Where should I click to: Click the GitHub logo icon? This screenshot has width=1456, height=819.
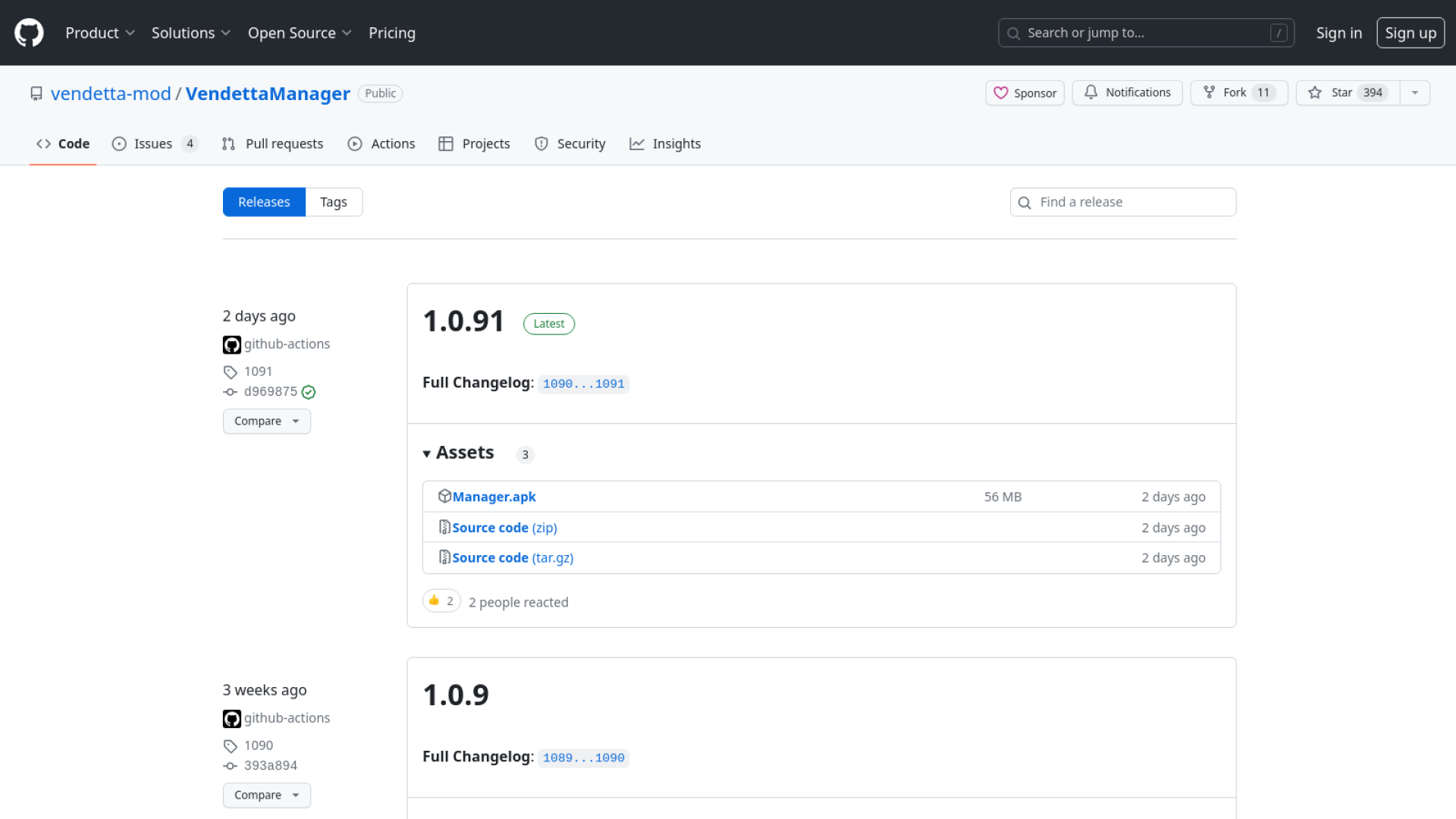(29, 33)
